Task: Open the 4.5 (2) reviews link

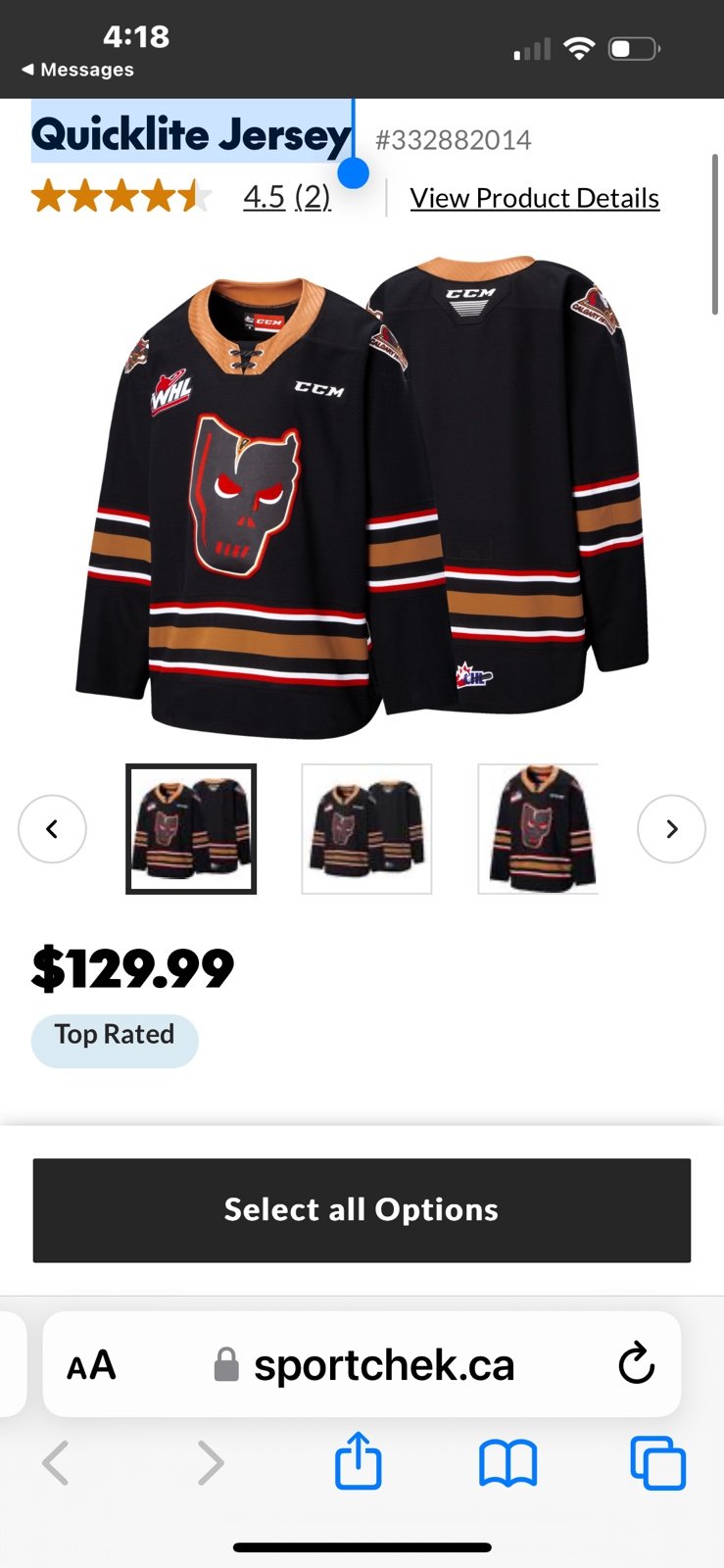Action: pyautogui.click(x=287, y=197)
